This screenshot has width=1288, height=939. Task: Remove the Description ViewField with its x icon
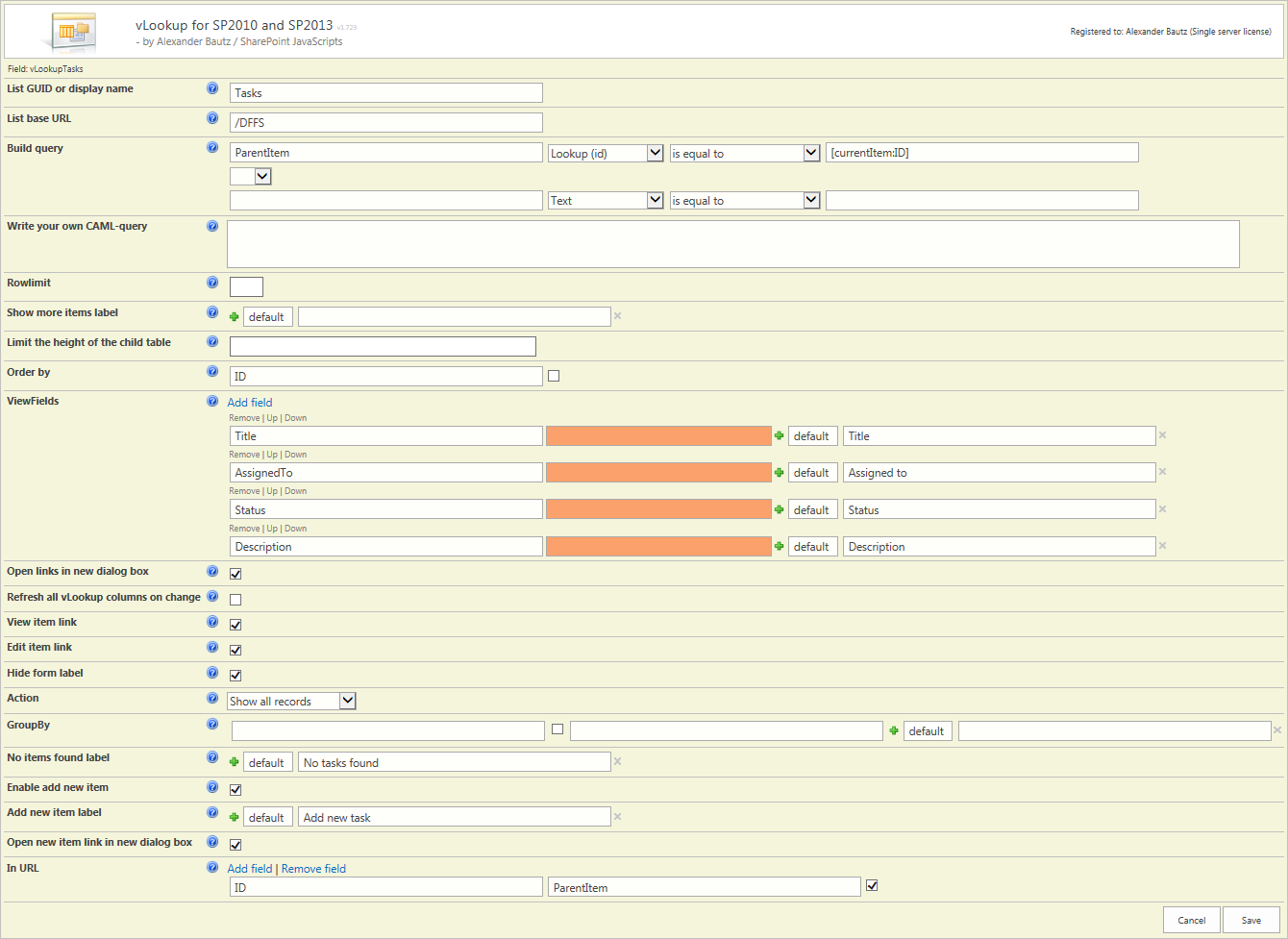coord(1162,546)
